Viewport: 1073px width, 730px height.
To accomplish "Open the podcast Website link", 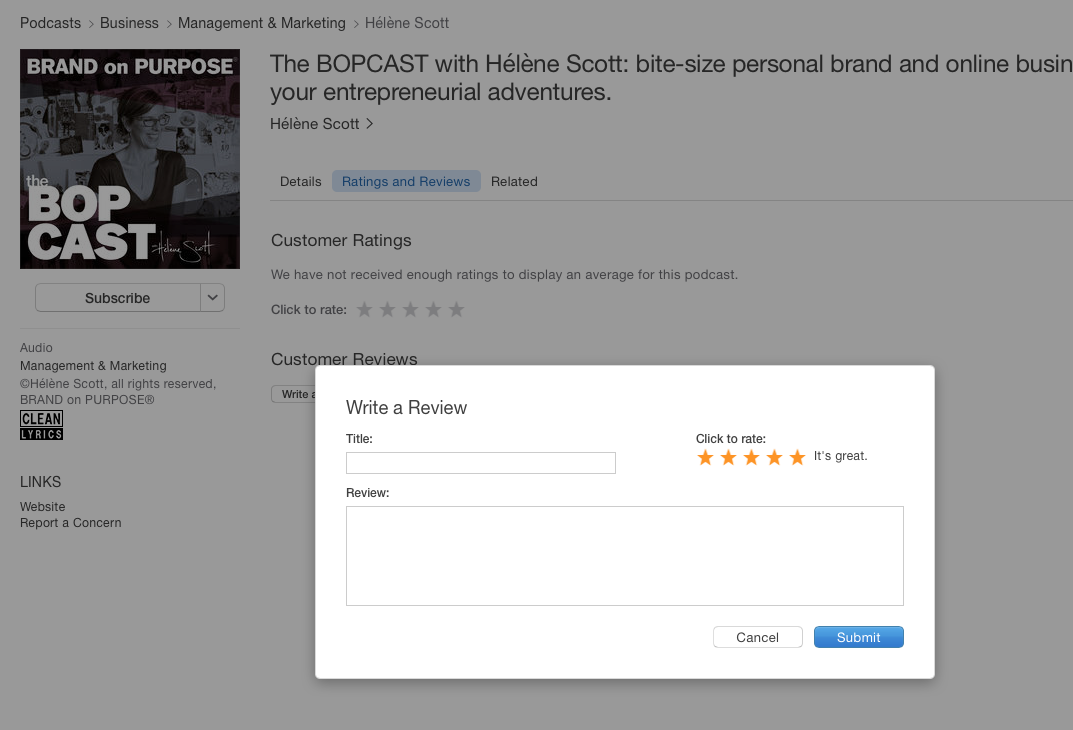I will (42, 507).
